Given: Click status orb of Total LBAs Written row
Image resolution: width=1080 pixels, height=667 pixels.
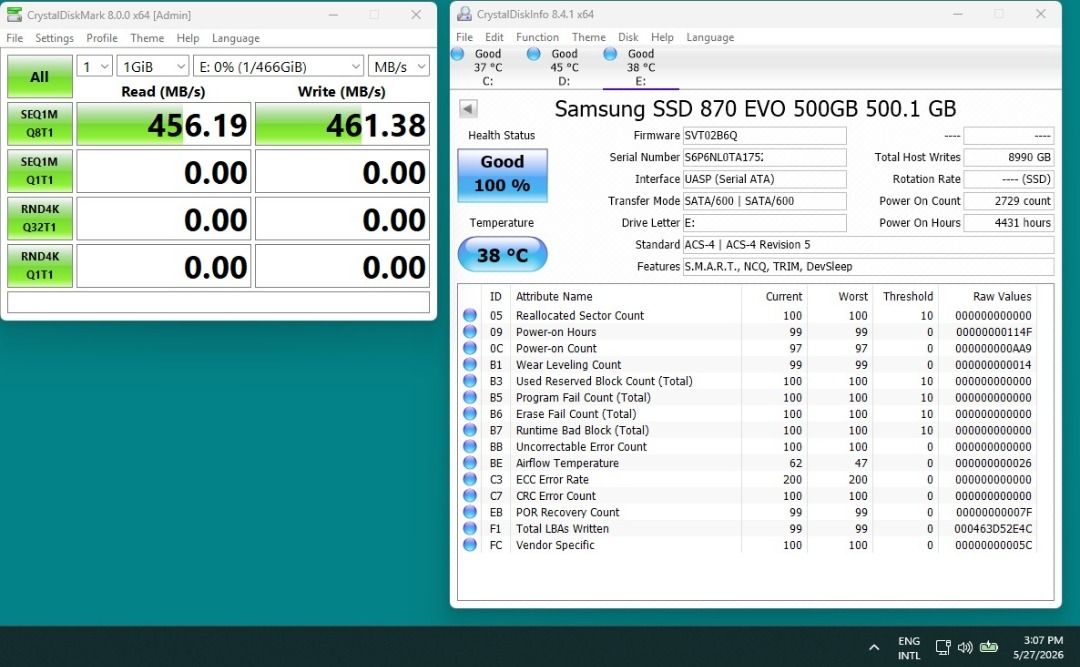Looking at the screenshot, I should tap(470, 529).
